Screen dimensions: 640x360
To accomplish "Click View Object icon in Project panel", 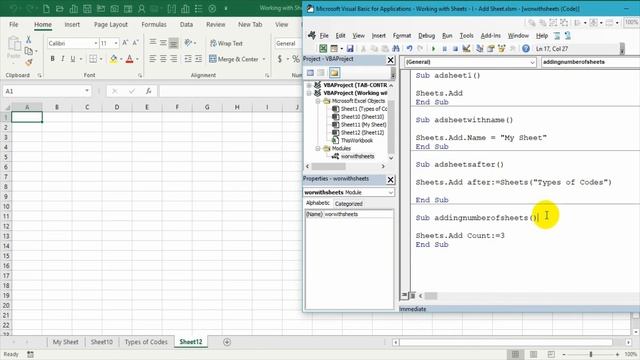I will pyautogui.click(x=321, y=73).
